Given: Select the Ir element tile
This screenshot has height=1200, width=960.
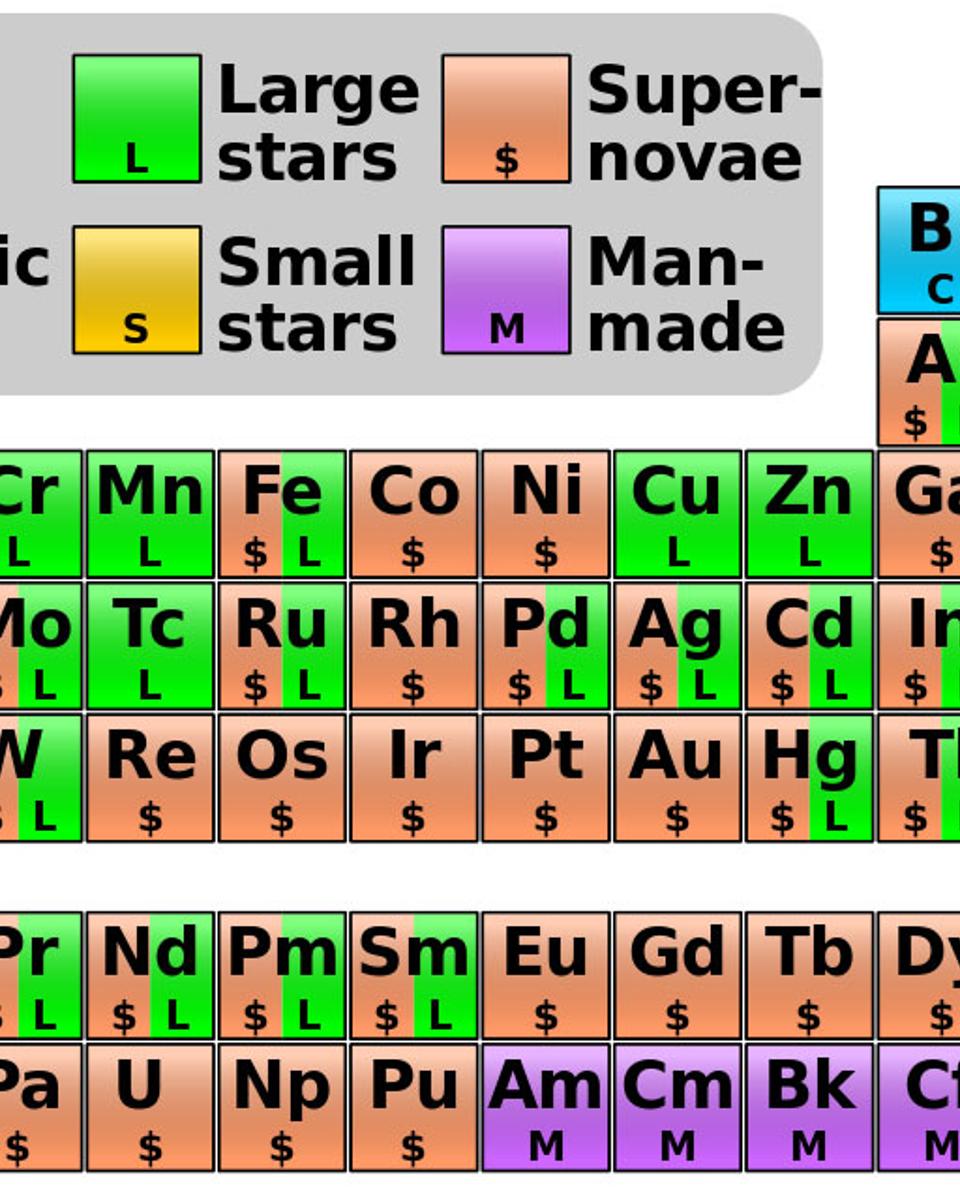Looking at the screenshot, I should click(414, 778).
